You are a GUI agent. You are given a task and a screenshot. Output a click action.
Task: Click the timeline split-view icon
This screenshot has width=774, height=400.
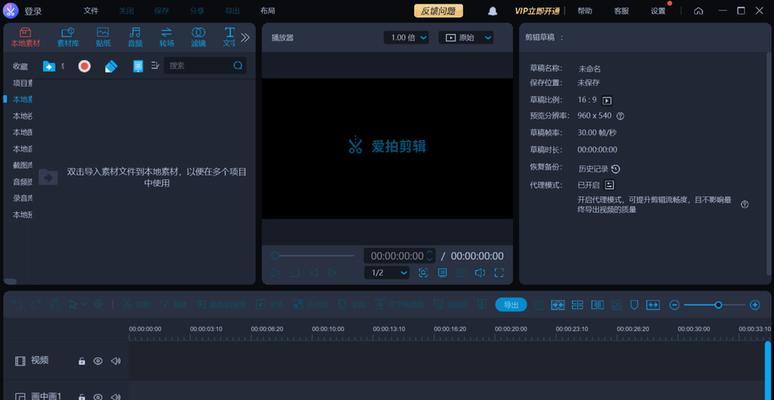coord(577,305)
